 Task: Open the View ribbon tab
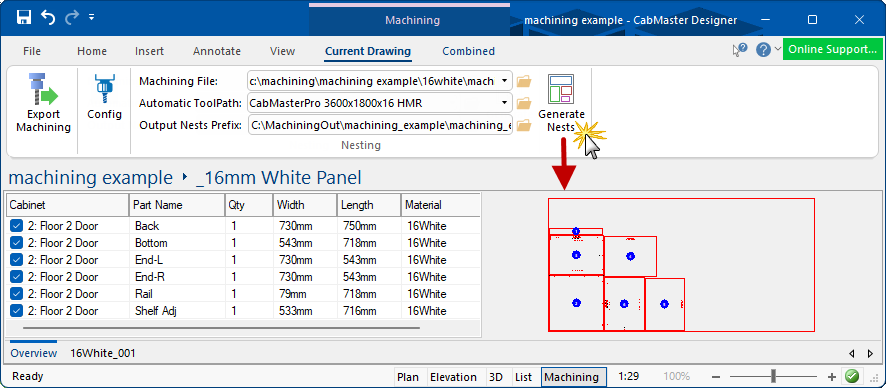(x=283, y=51)
